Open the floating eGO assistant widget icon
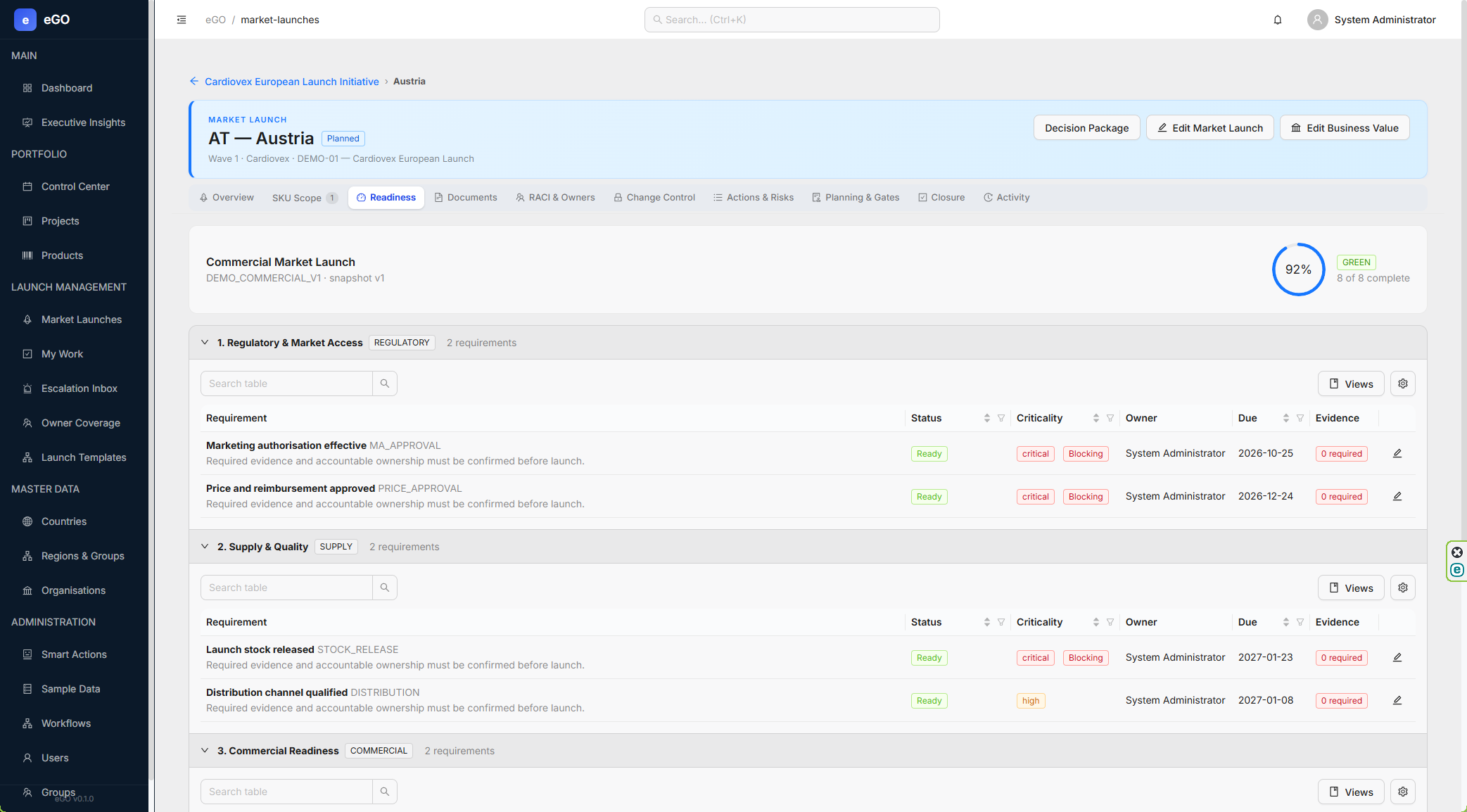Viewport: 1467px width, 812px height. (x=1457, y=570)
